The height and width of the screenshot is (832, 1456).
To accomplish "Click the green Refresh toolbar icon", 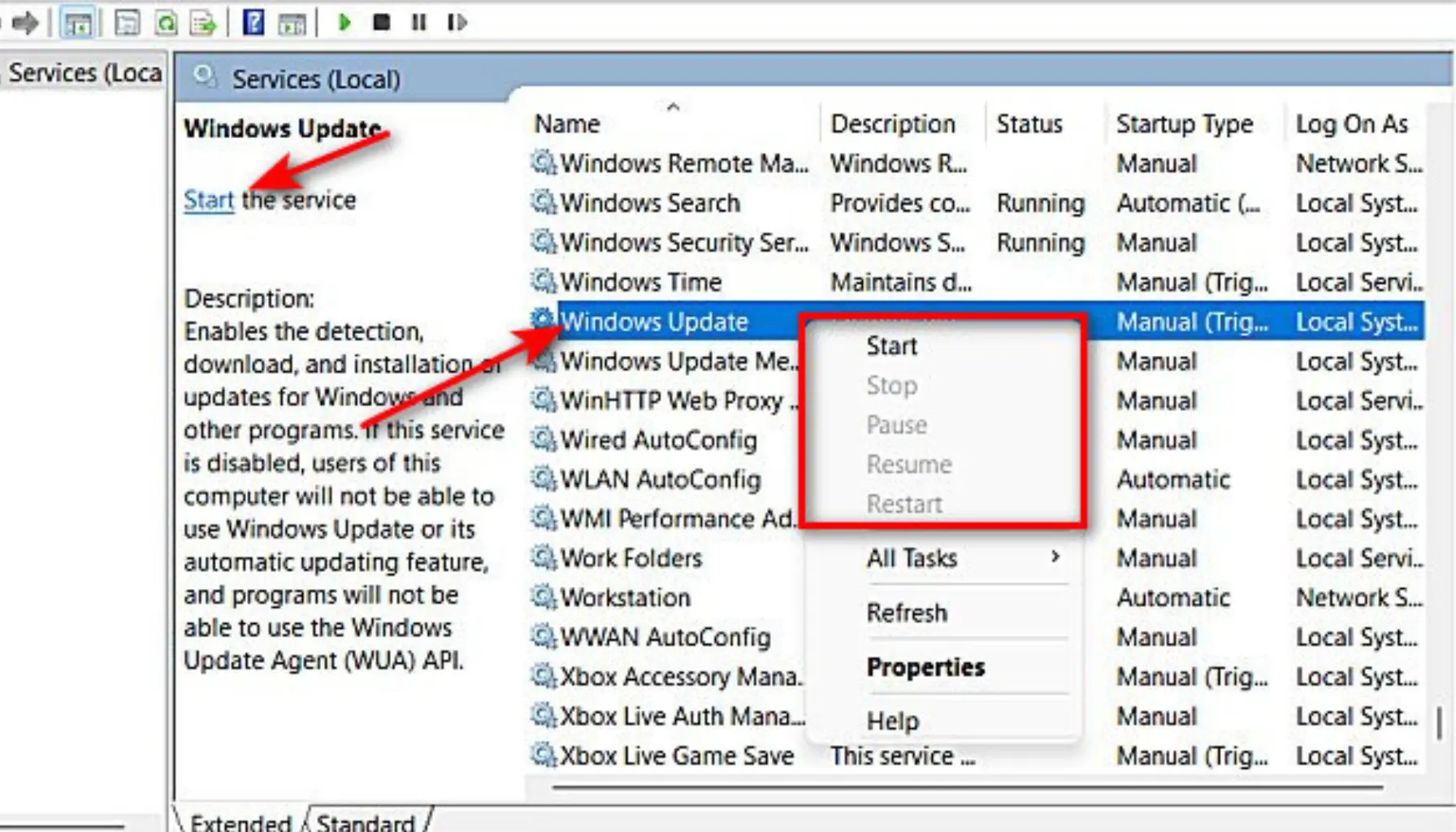I will (166, 23).
